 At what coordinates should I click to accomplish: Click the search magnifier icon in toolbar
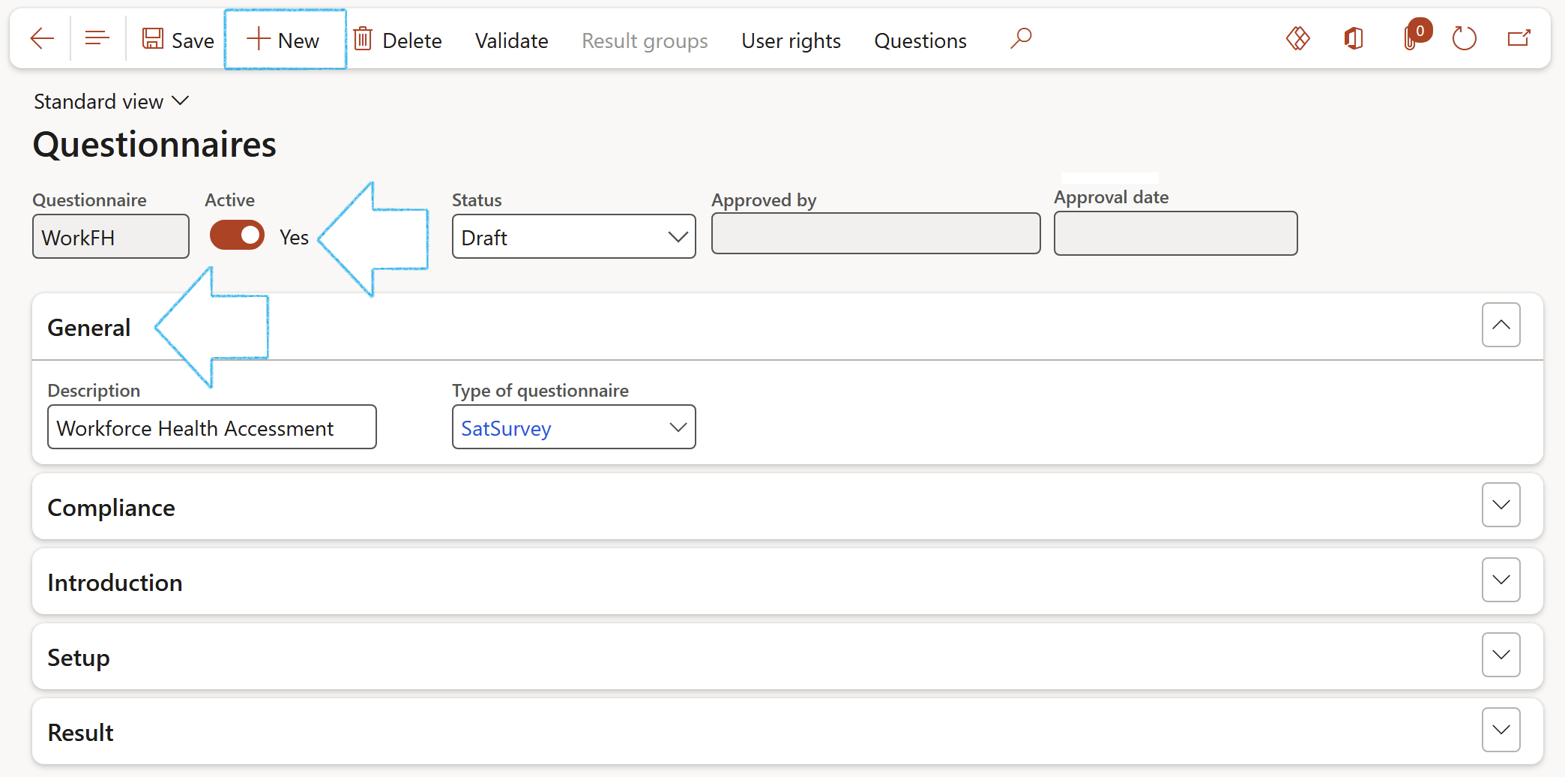click(x=1020, y=39)
